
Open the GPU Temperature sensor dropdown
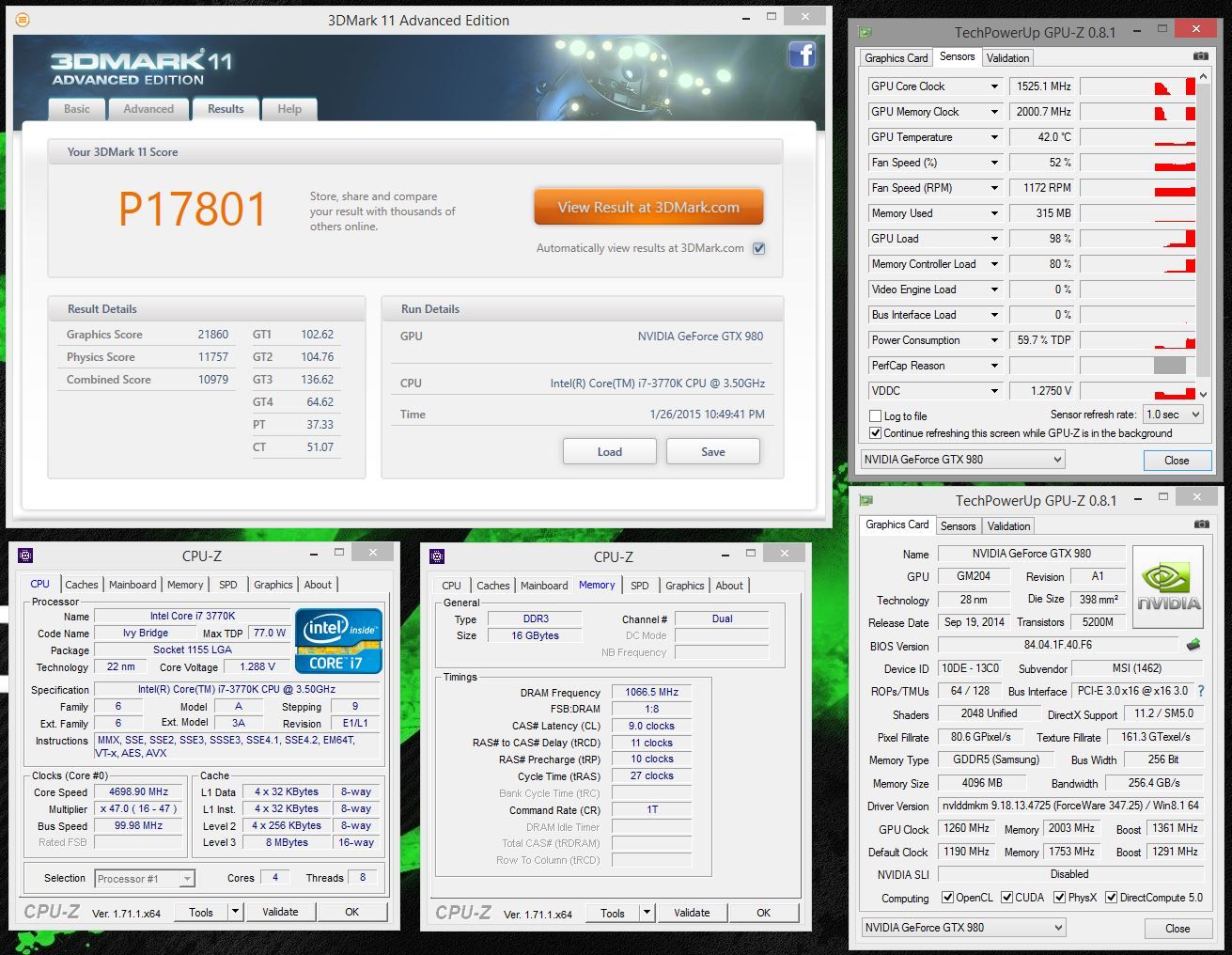coord(994,137)
